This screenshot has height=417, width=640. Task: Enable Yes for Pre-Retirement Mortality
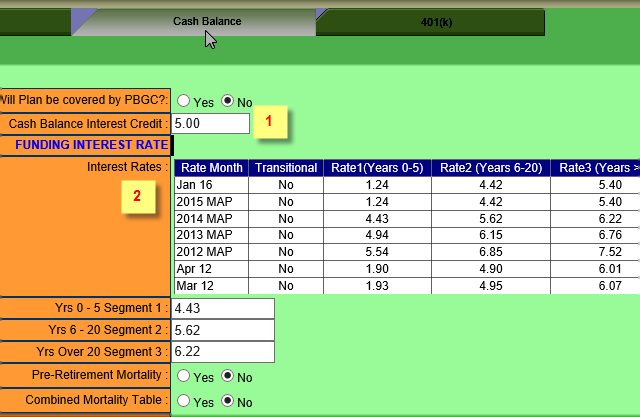(184, 376)
